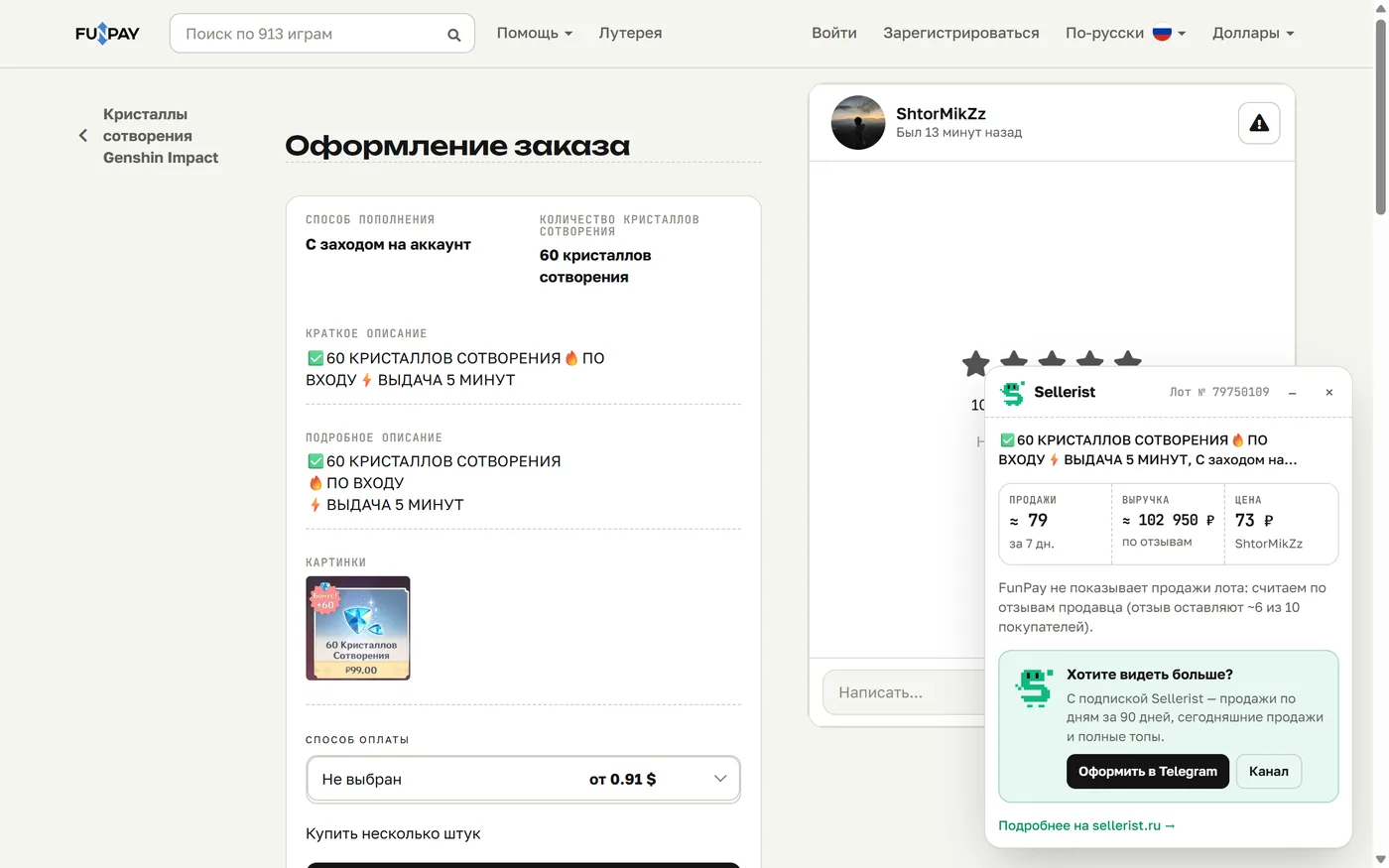Click the Войти link
This screenshot has width=1389, height=868.
834,33
